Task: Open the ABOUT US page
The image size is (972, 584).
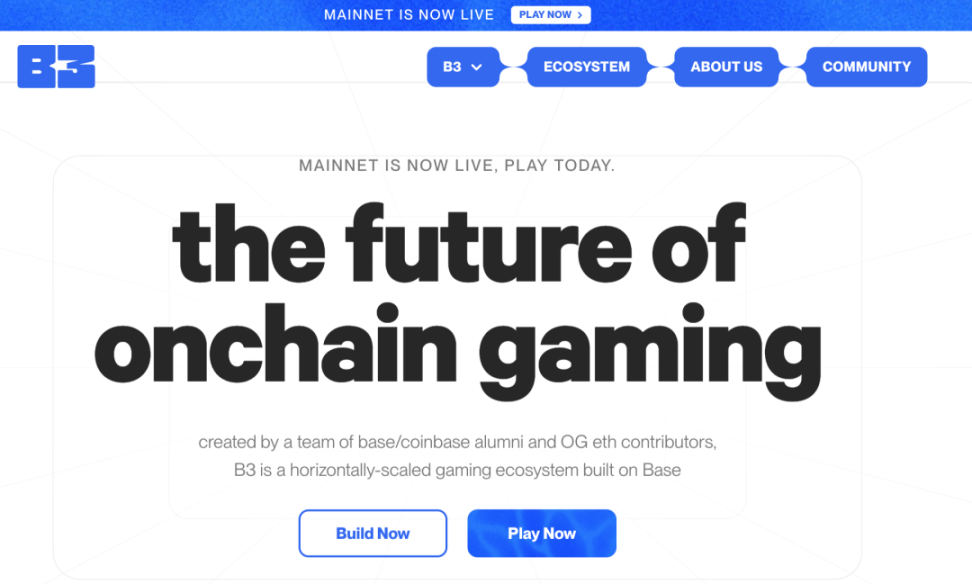Action: pos(726,67)
